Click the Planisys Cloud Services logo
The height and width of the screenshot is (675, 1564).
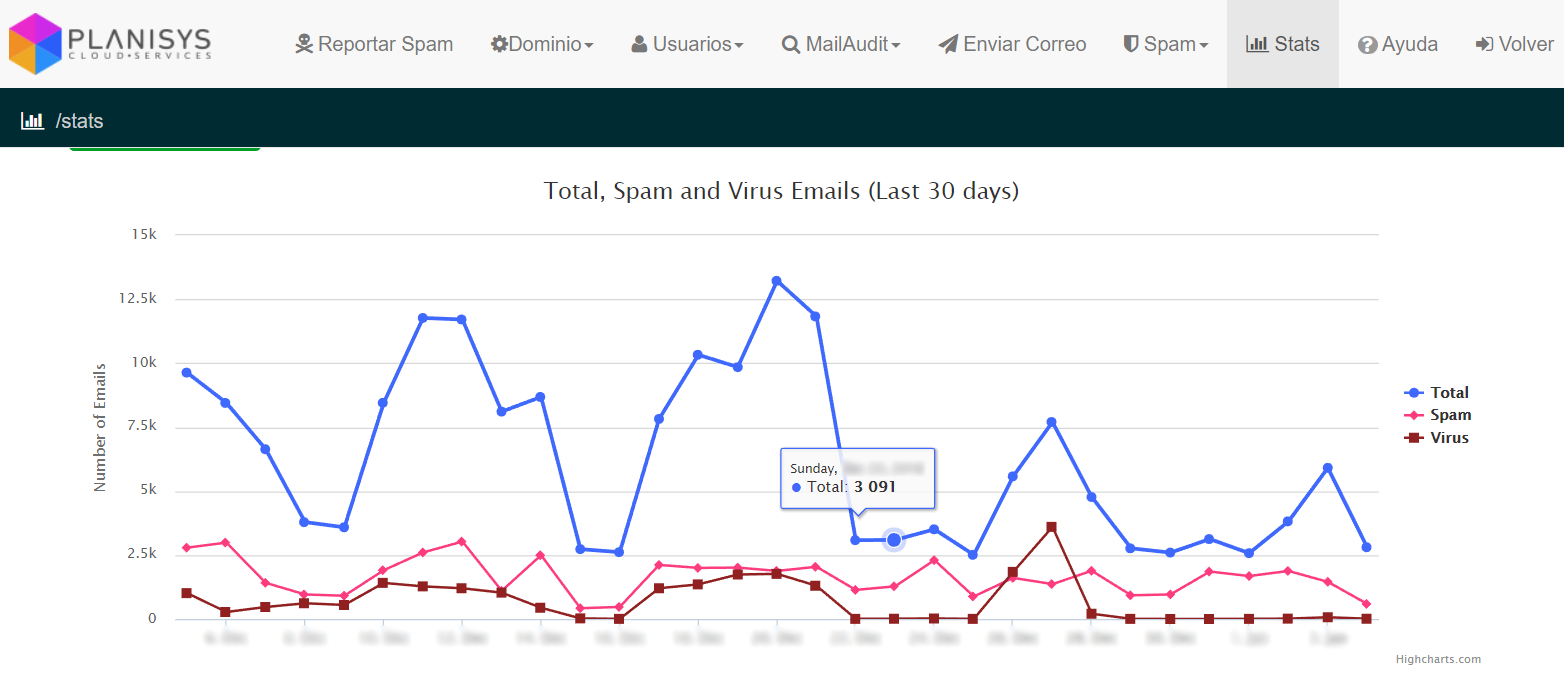pyautogui.click(x=110, y=44)
